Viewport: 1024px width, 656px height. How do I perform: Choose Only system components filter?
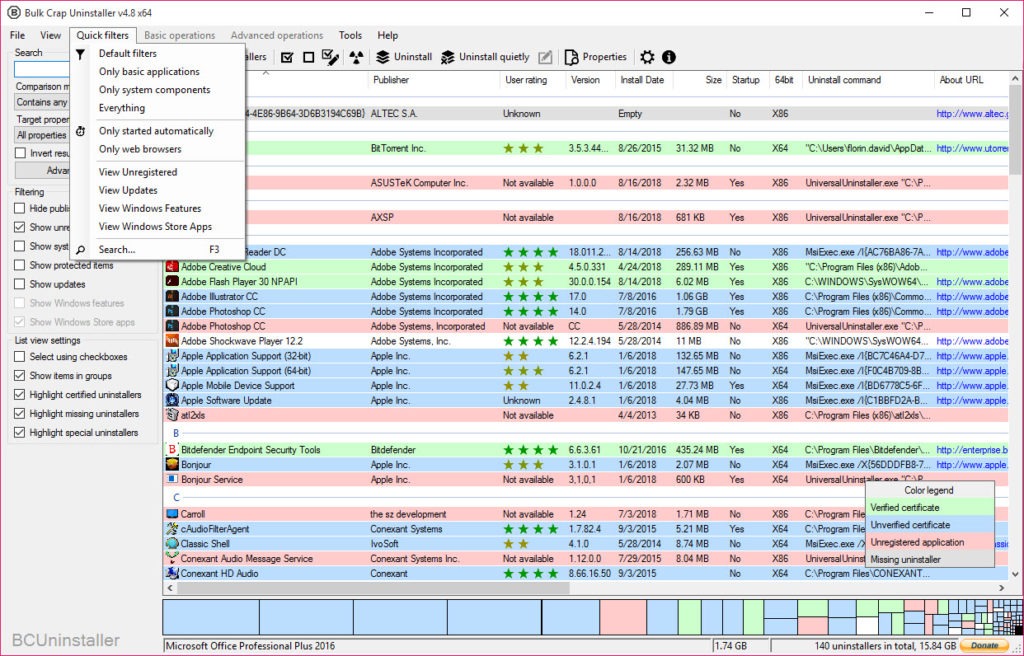pyautogui.click(x=157, y=90)
